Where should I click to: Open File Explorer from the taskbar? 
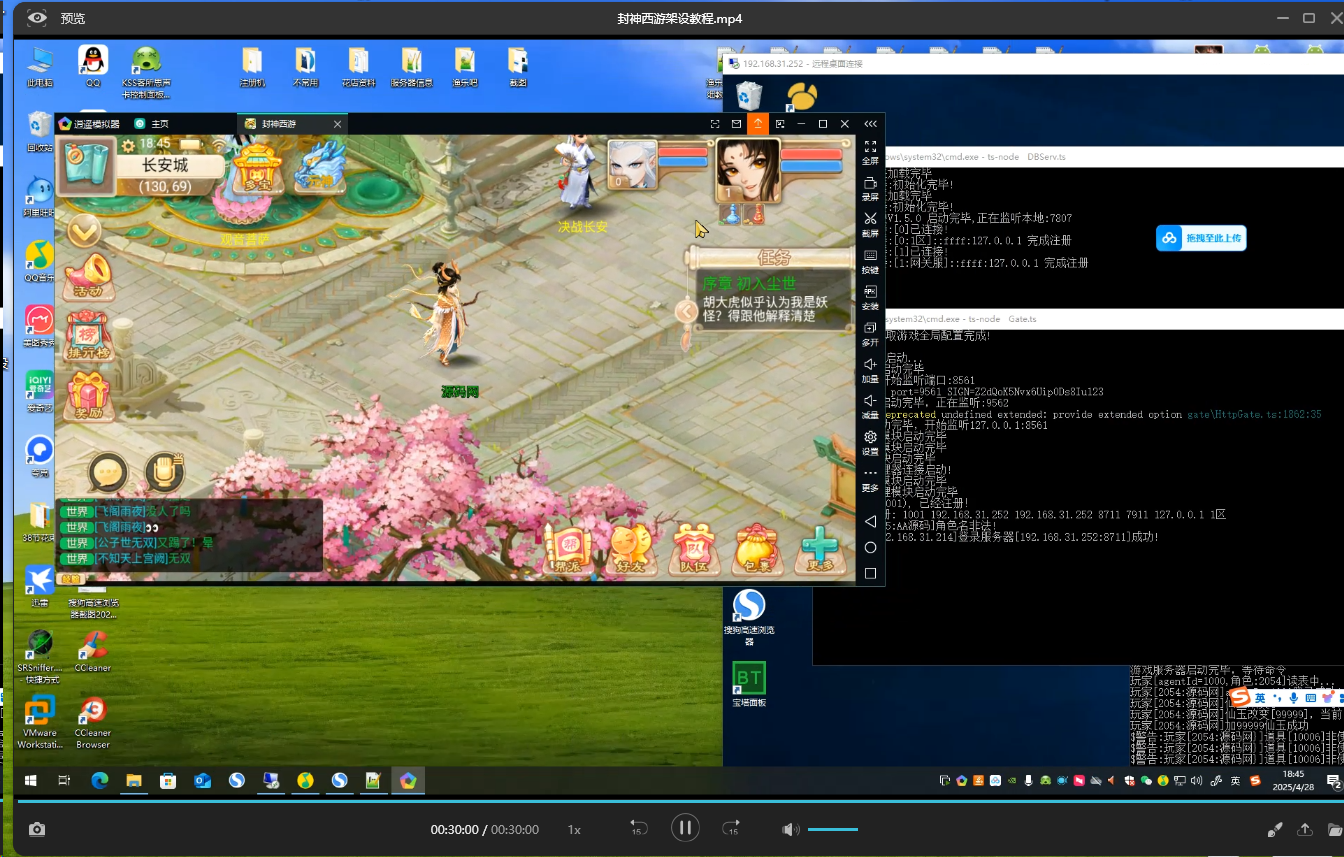133,781
